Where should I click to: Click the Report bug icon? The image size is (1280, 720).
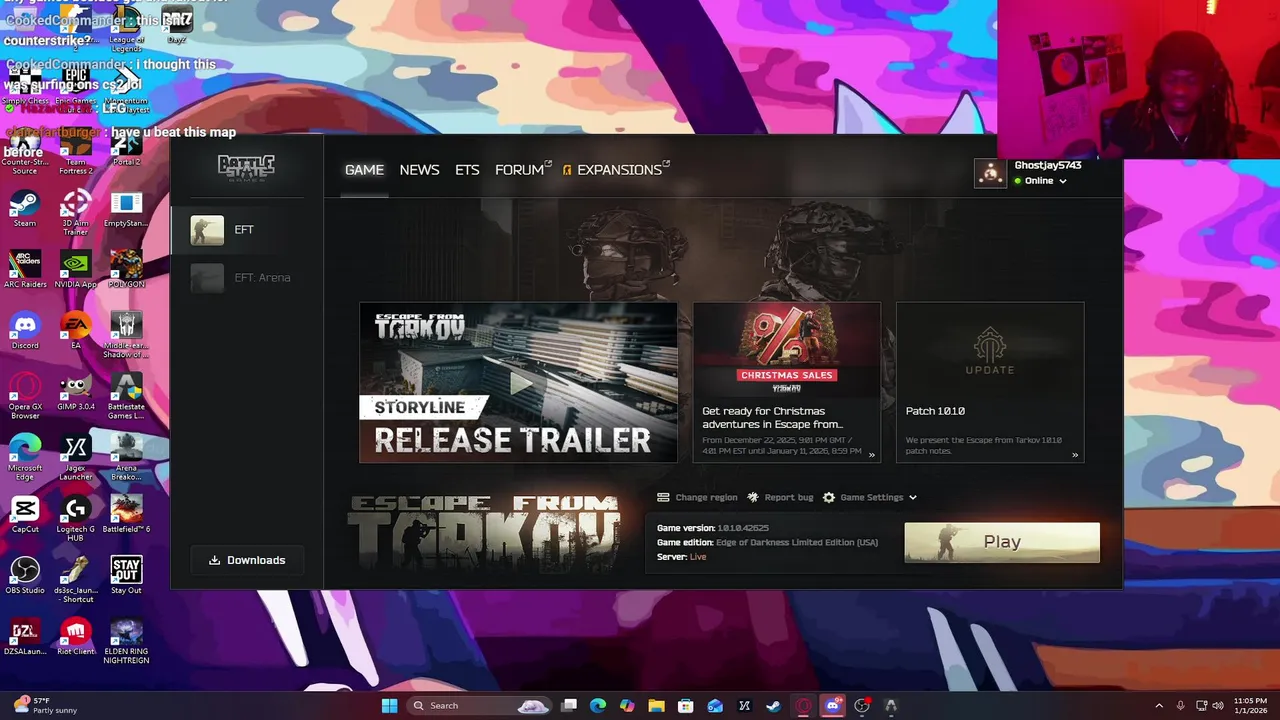coord(753,497)
